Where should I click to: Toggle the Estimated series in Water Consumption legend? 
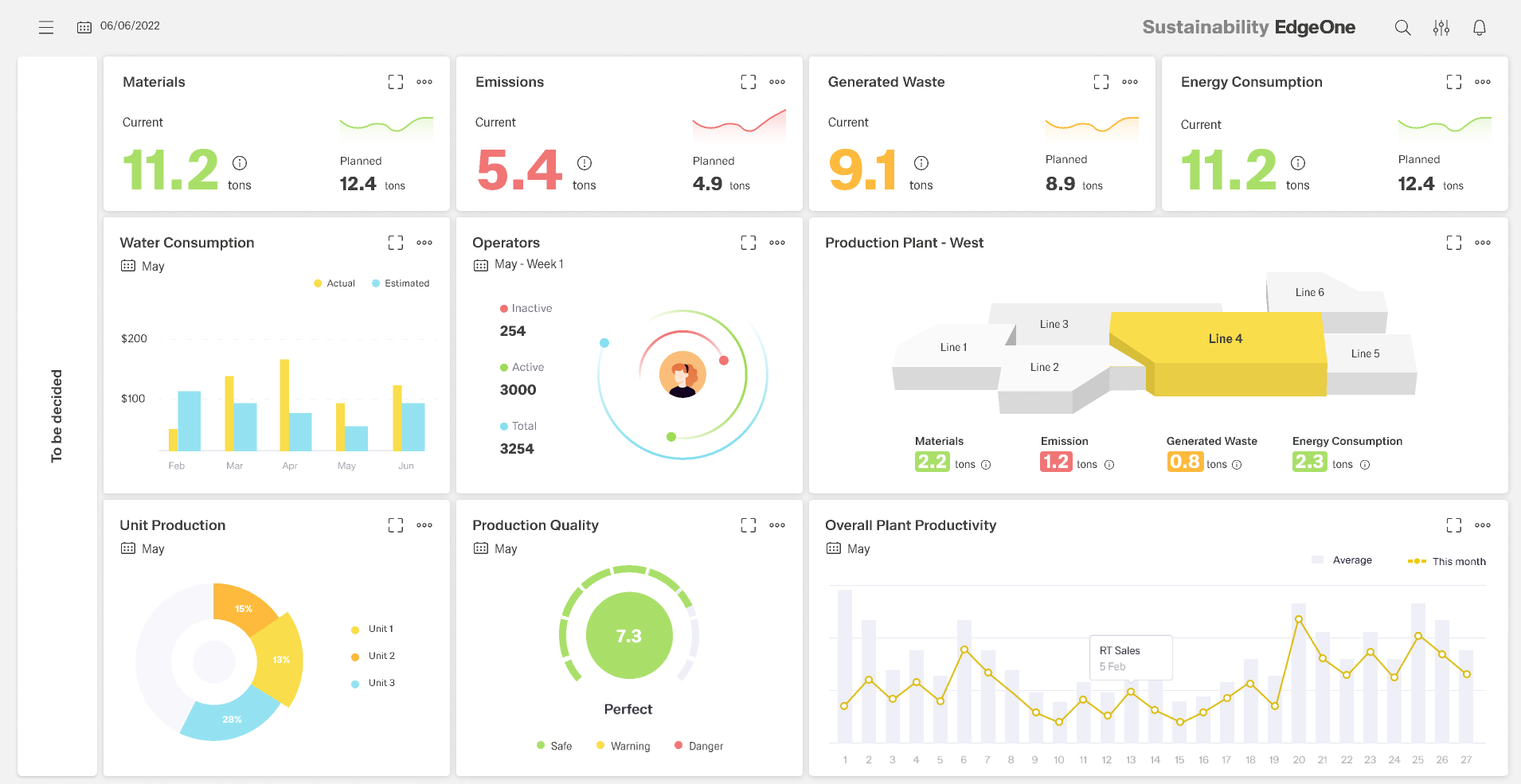tap(401, 283)
